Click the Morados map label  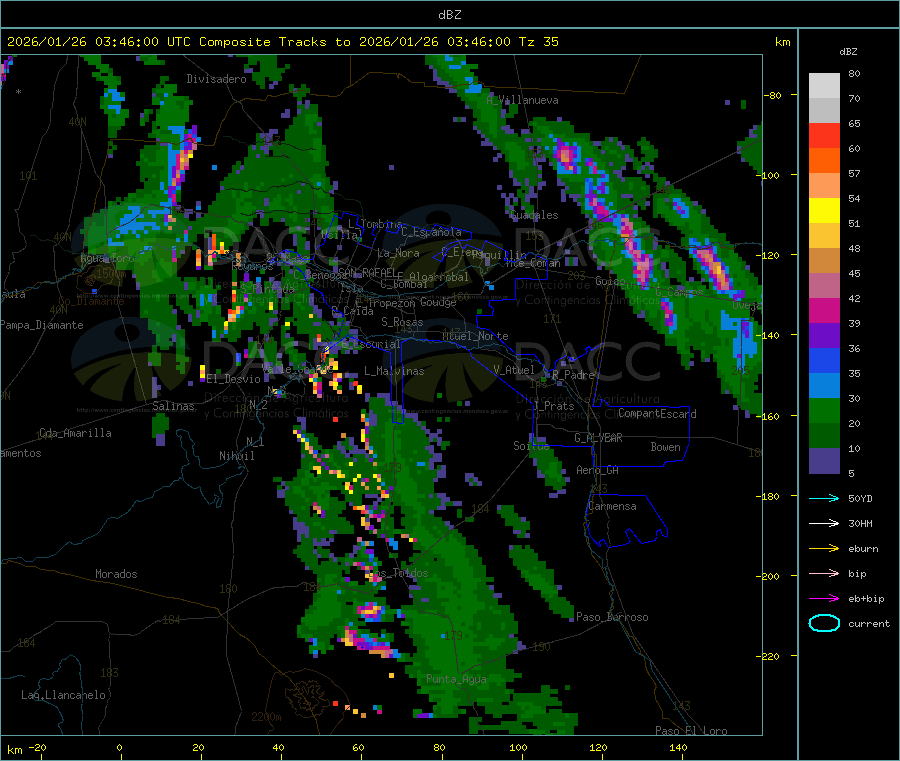pos(117,574)
